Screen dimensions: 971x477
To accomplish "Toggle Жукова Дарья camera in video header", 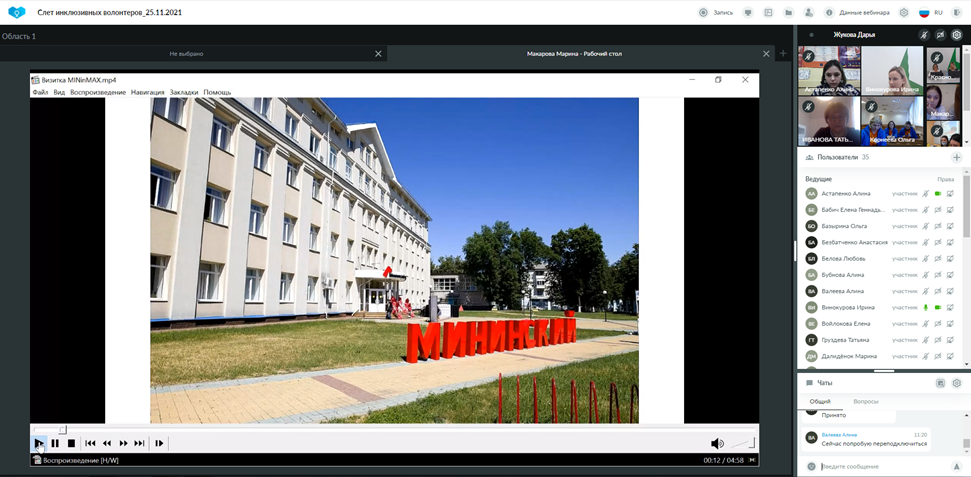I will pos(940,35).
